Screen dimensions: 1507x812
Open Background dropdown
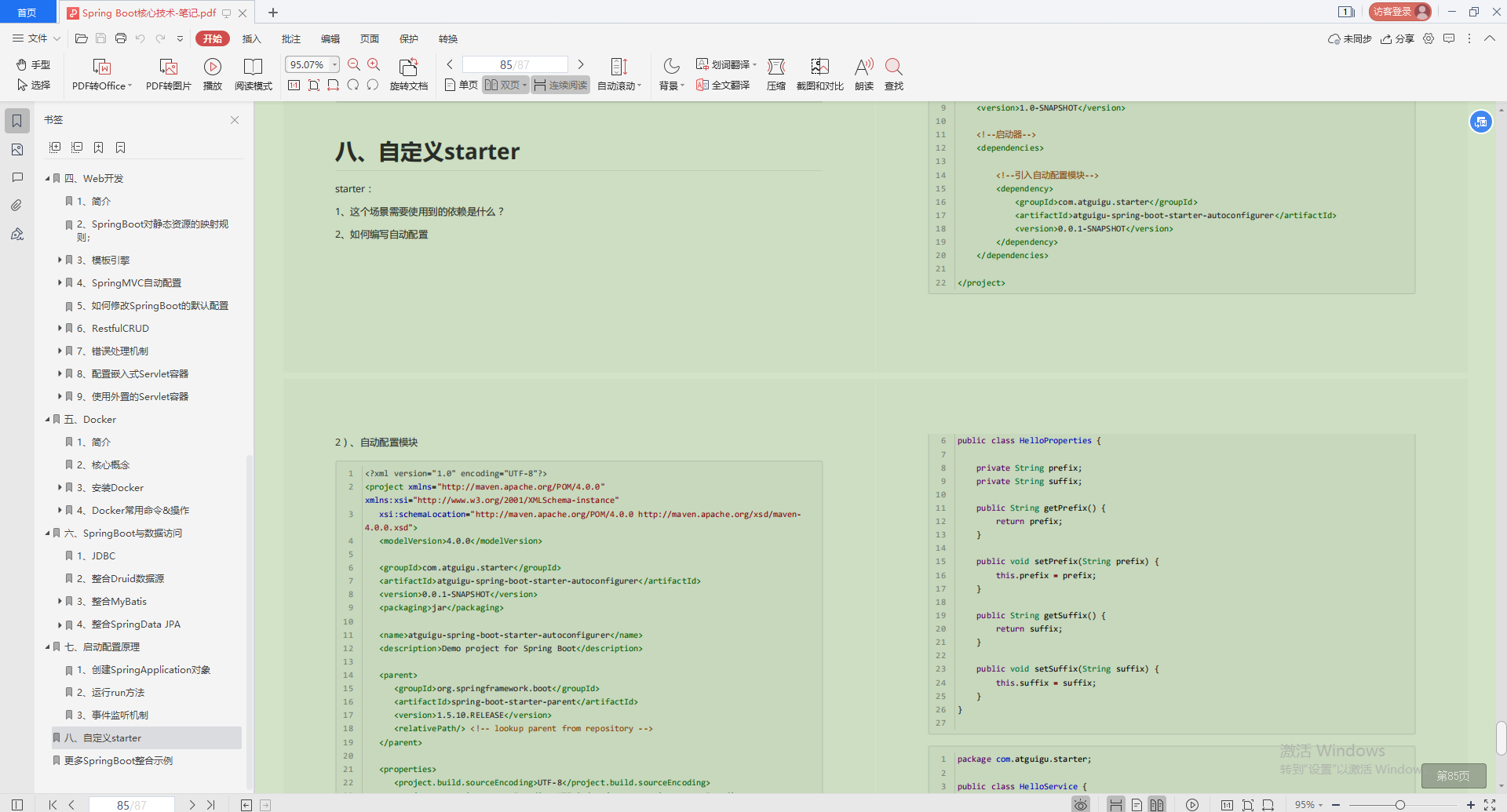pyautogui.click(x=672, y=75)
